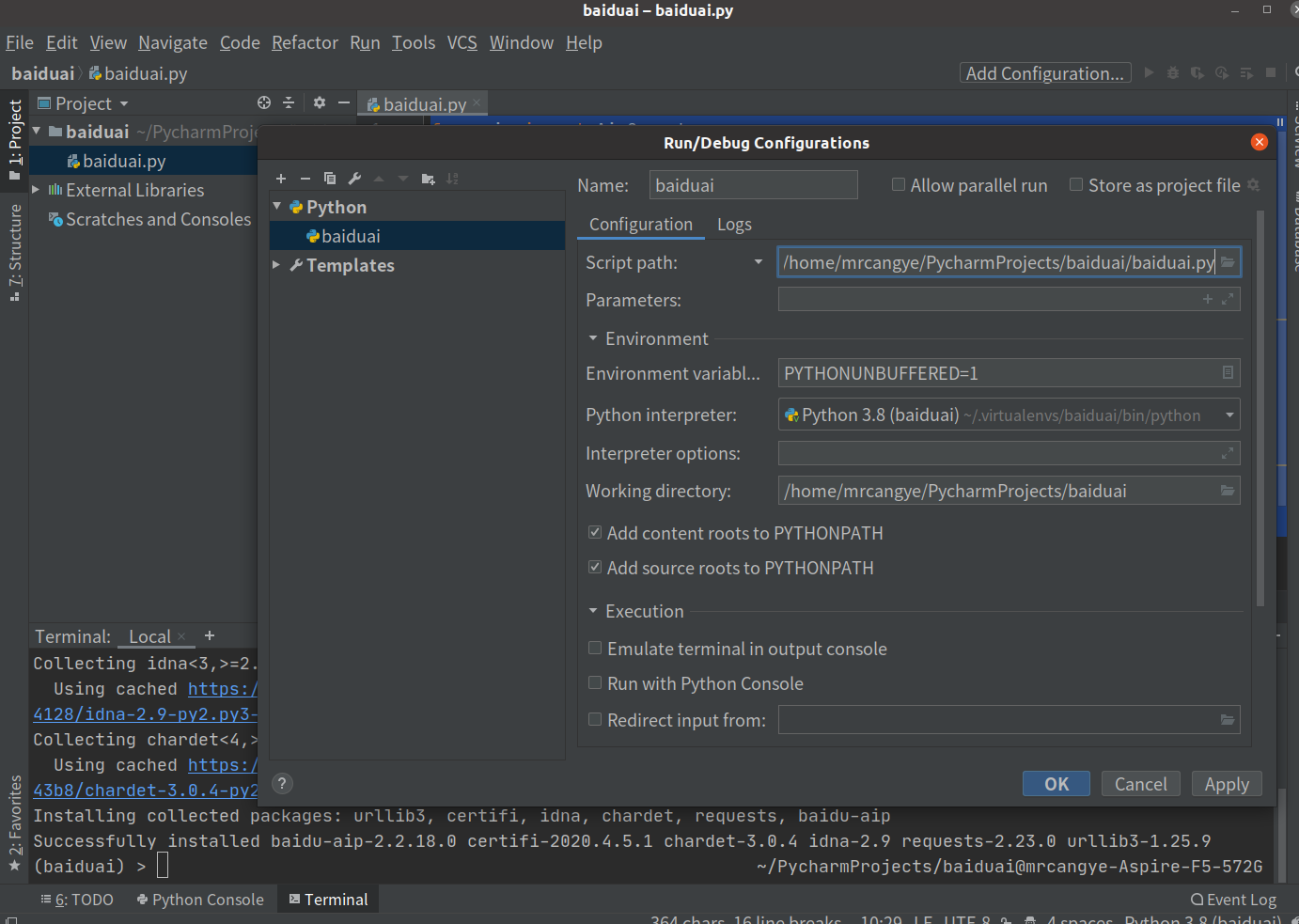
Task: Open project panel settings gear icon
Action: point(320,103)
